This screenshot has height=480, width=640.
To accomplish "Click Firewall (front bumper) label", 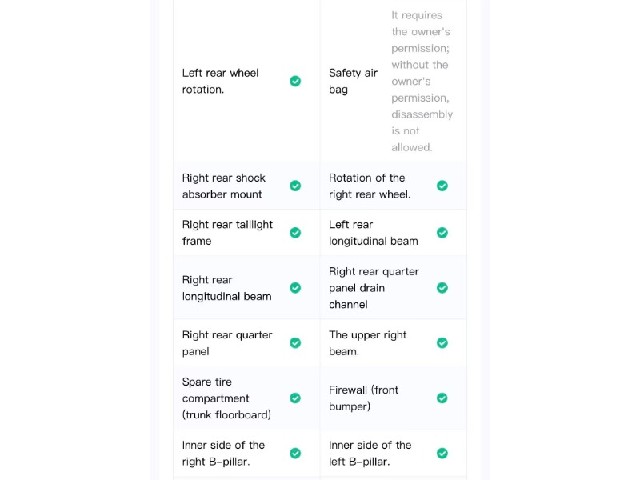I will (364, 398).
